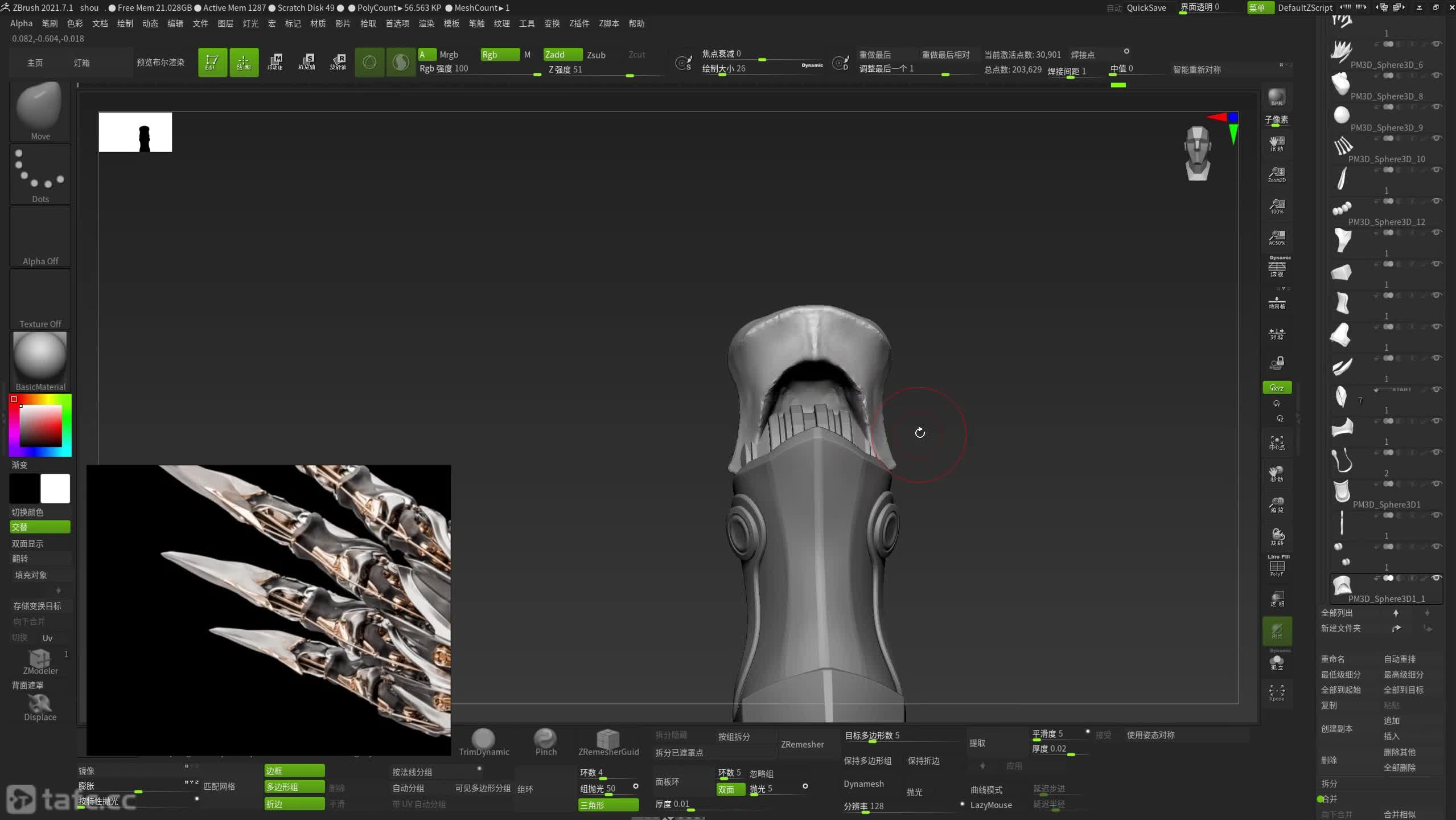Click the QuickSave button
This screenshot has width=1456, height=820.
[x=1146, y=7]
